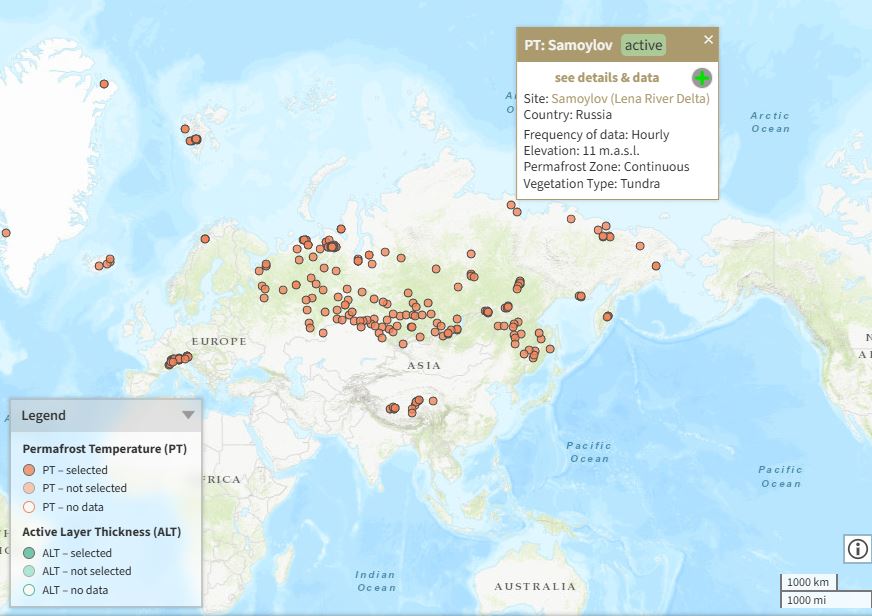Click the Legend panel header title

[44, 415]
